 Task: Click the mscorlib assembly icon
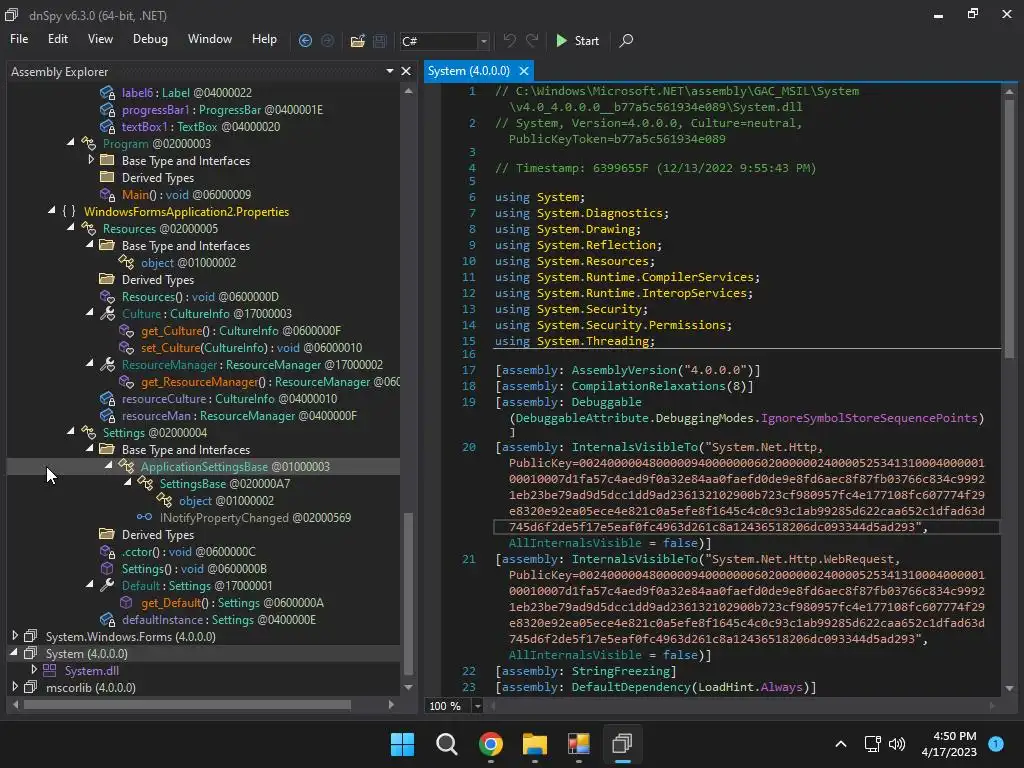(x=30, y=687)
